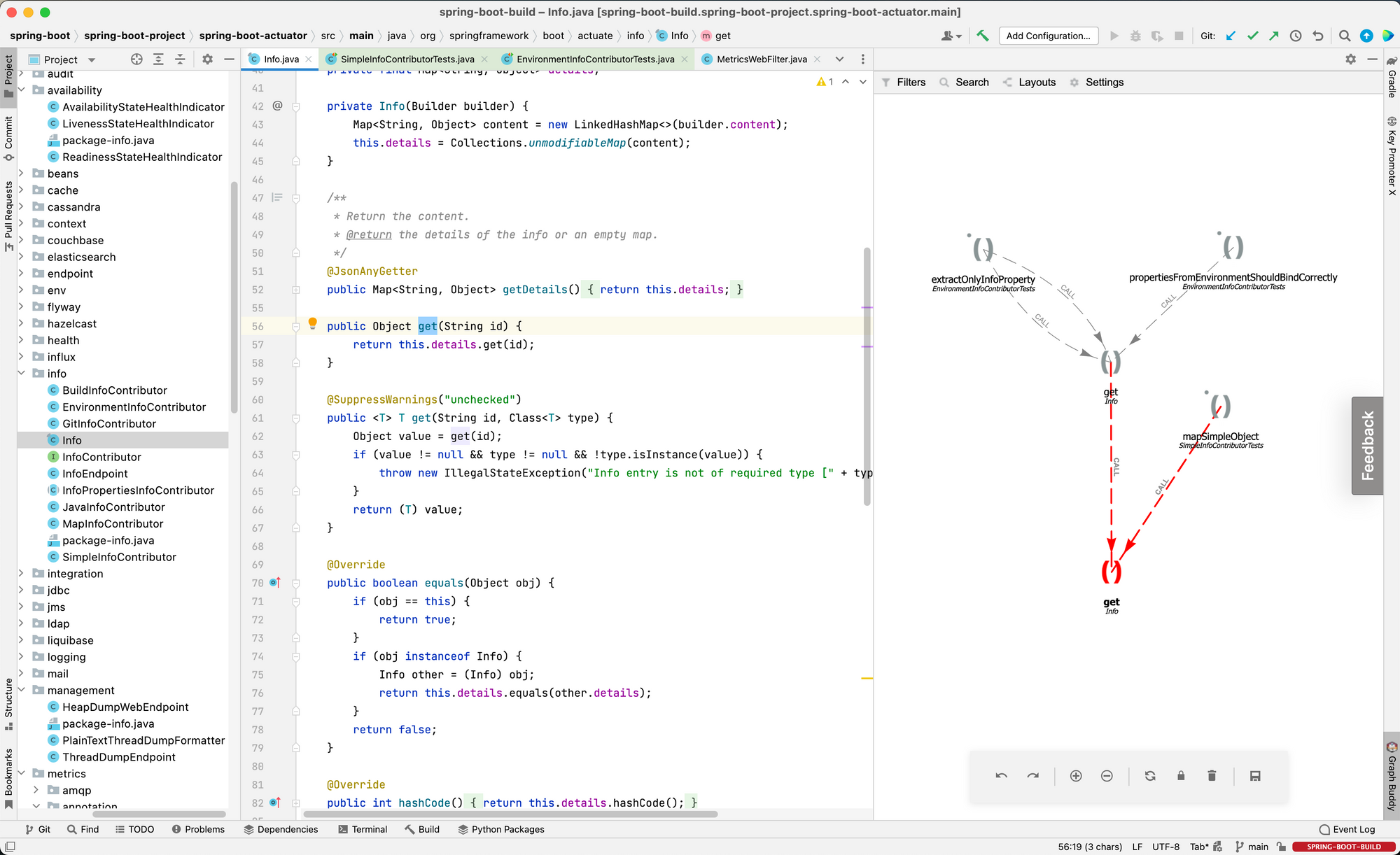Collapse the info package folder
The height and width of the screenshot is (855, 1400).
point(22,374)
